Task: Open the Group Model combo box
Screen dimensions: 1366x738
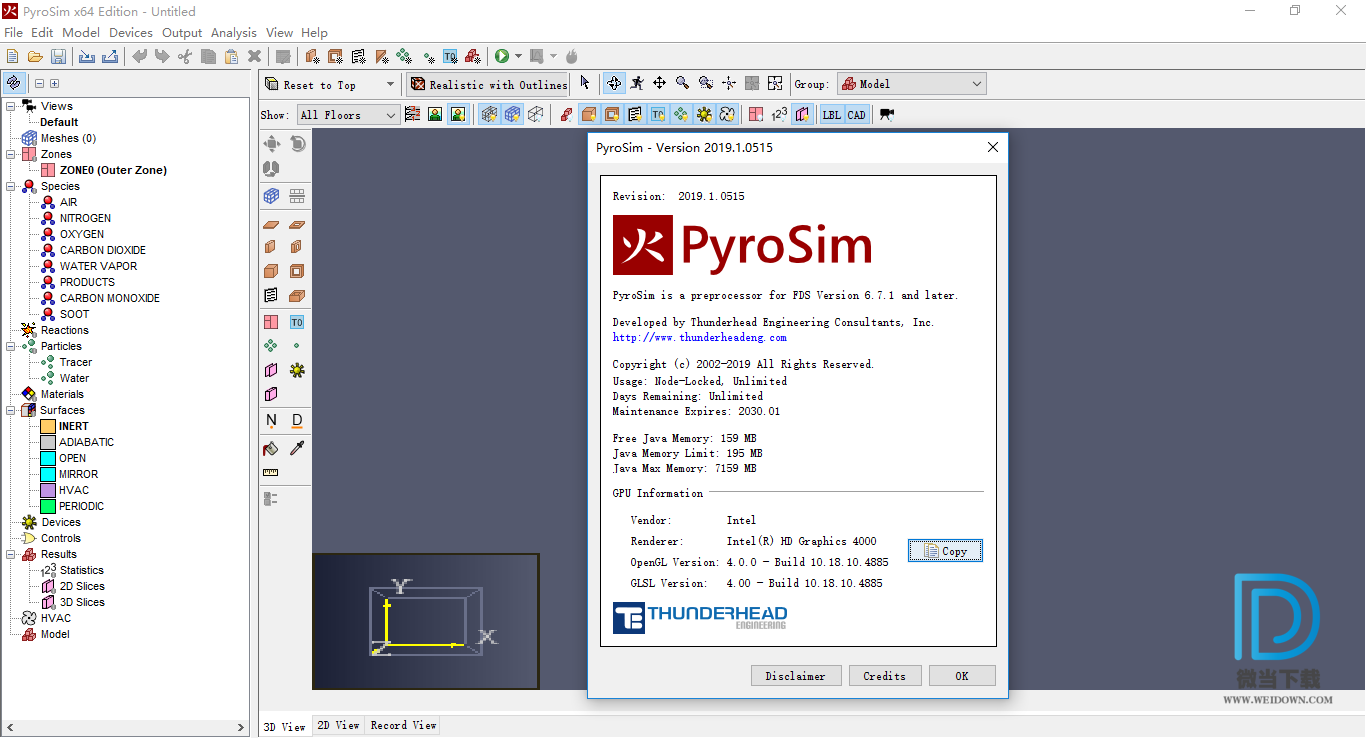Action: (x=911, y=84)
